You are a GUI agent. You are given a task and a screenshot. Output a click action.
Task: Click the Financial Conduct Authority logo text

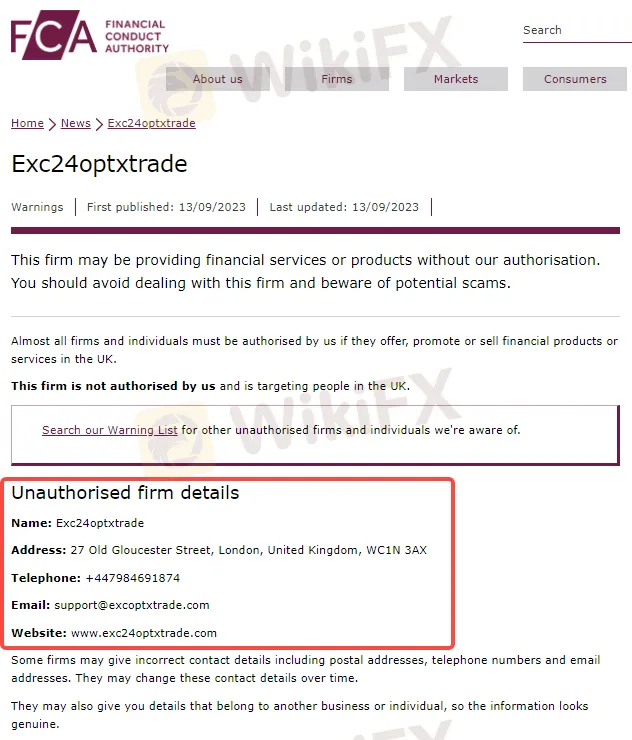[136, 36]
